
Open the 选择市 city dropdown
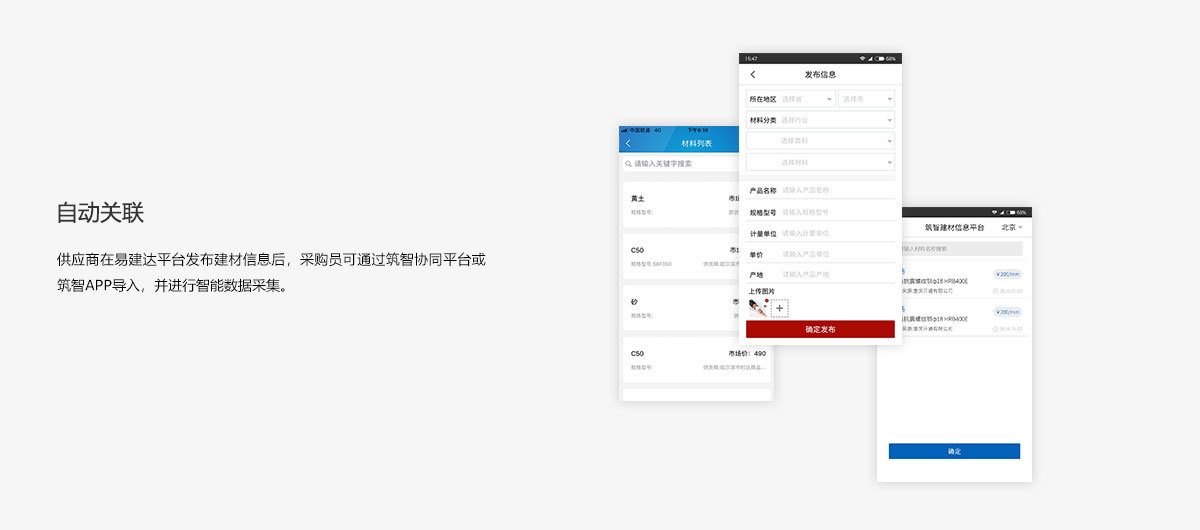coord(866,99)
